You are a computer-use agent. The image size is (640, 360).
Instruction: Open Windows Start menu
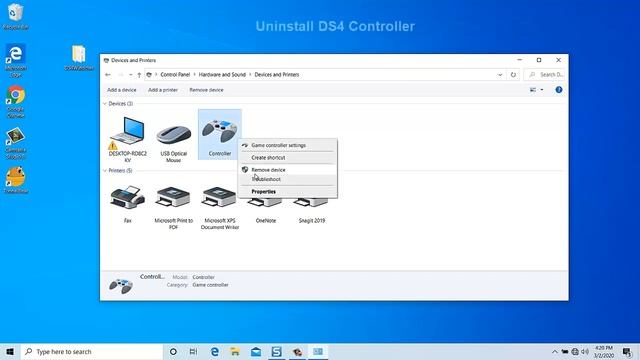tap(10, 351)
